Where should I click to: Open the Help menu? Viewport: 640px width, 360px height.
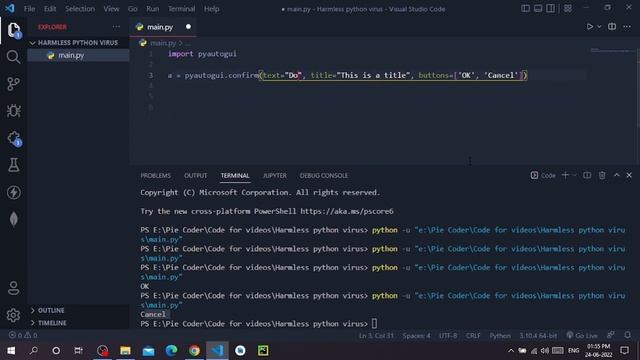click(211, 9)
